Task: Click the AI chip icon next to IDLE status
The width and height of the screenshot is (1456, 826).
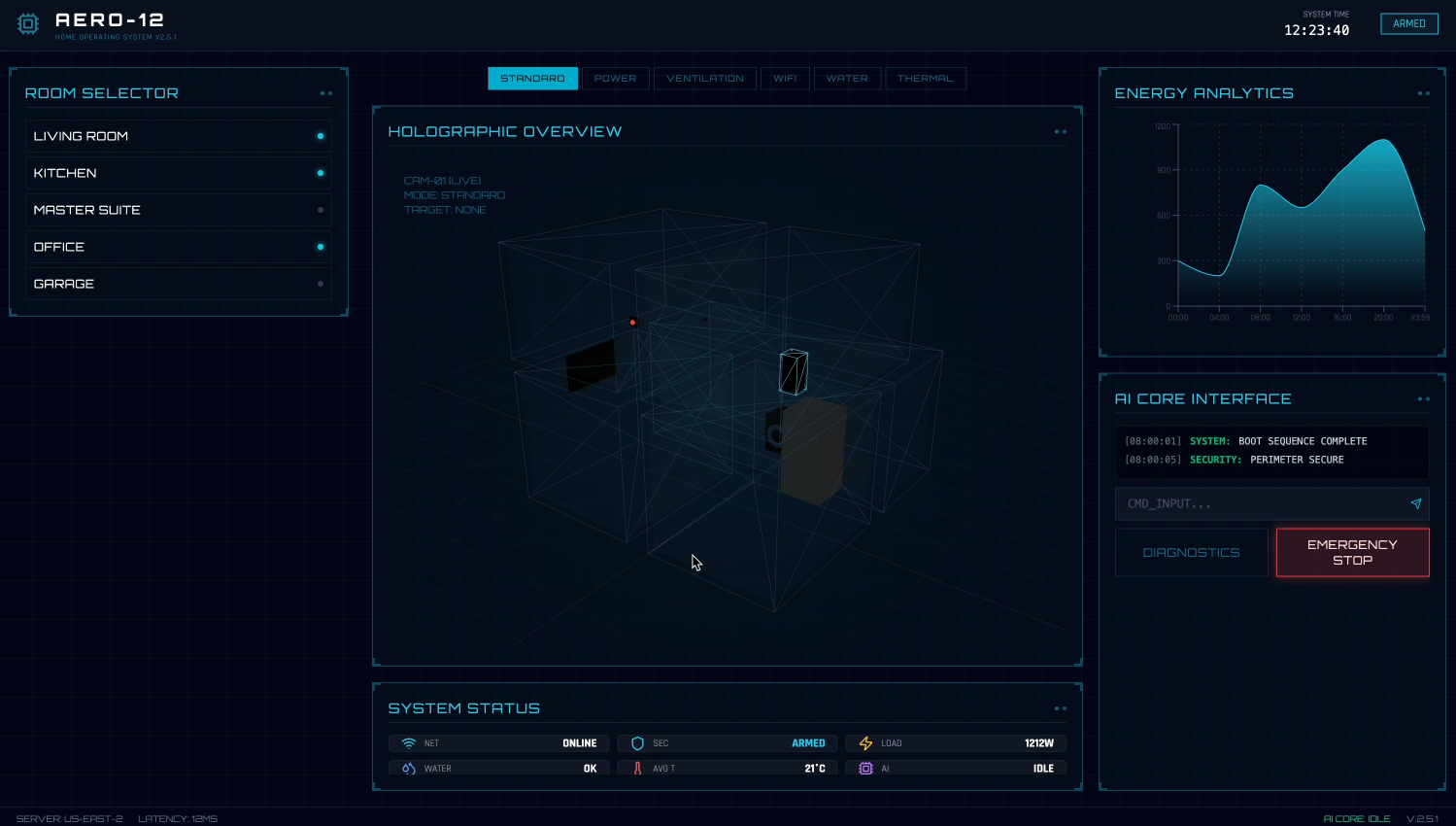Action: 865,768
